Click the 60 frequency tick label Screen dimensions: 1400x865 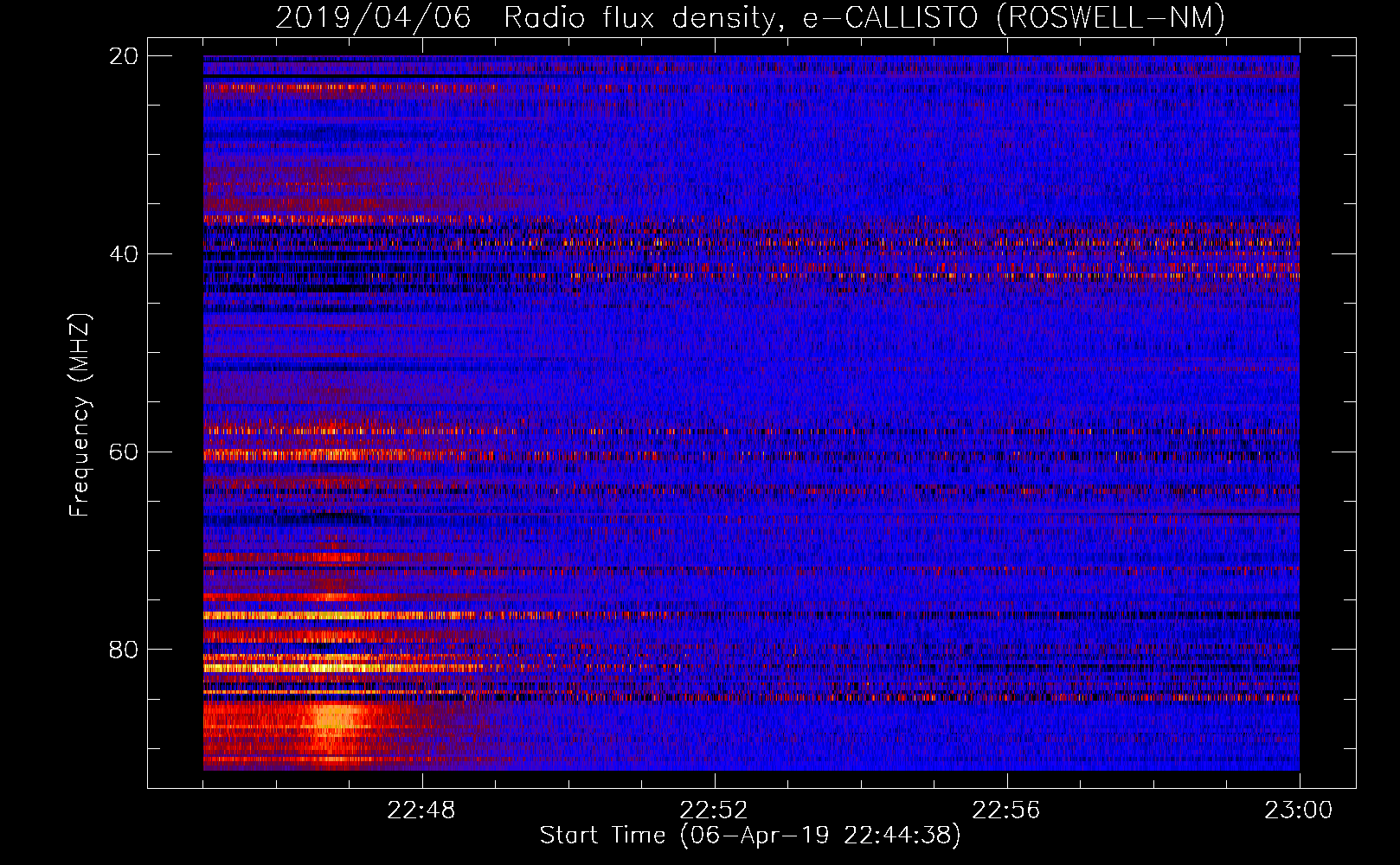(124, 452)
